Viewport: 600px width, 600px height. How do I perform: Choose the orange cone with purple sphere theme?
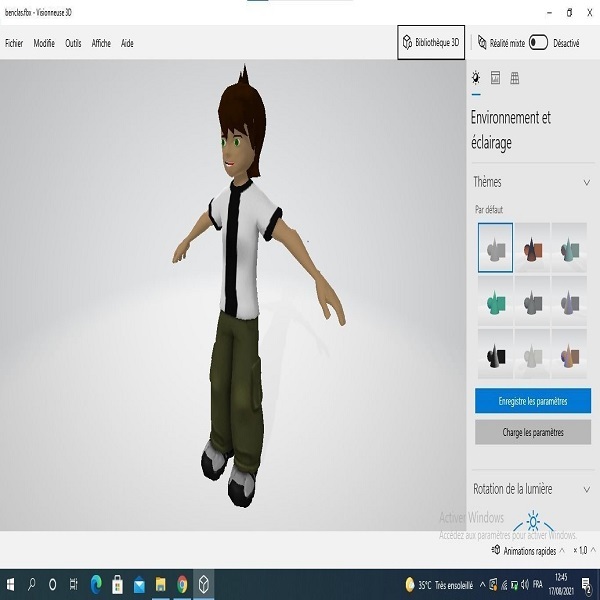569,354
